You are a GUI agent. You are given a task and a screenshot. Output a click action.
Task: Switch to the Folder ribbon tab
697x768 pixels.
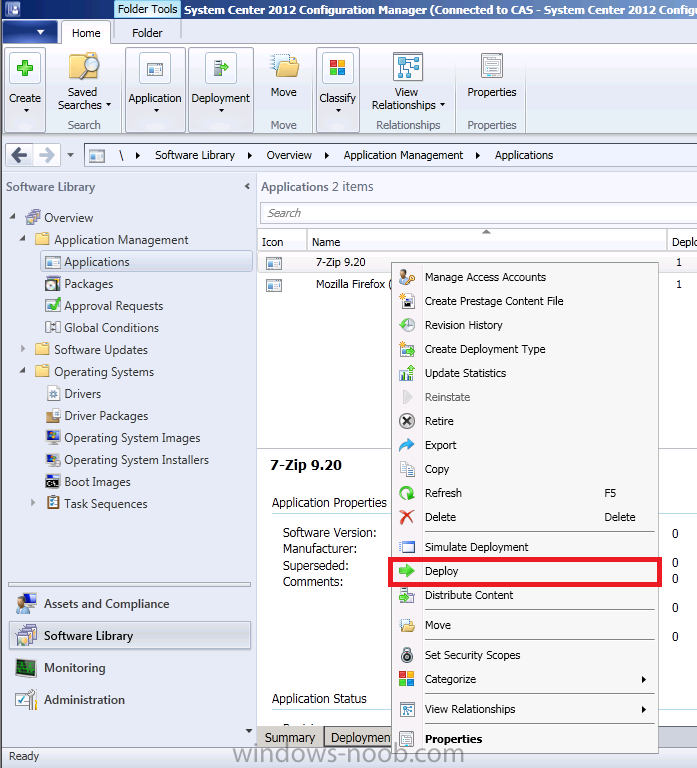tap(147, 33)
